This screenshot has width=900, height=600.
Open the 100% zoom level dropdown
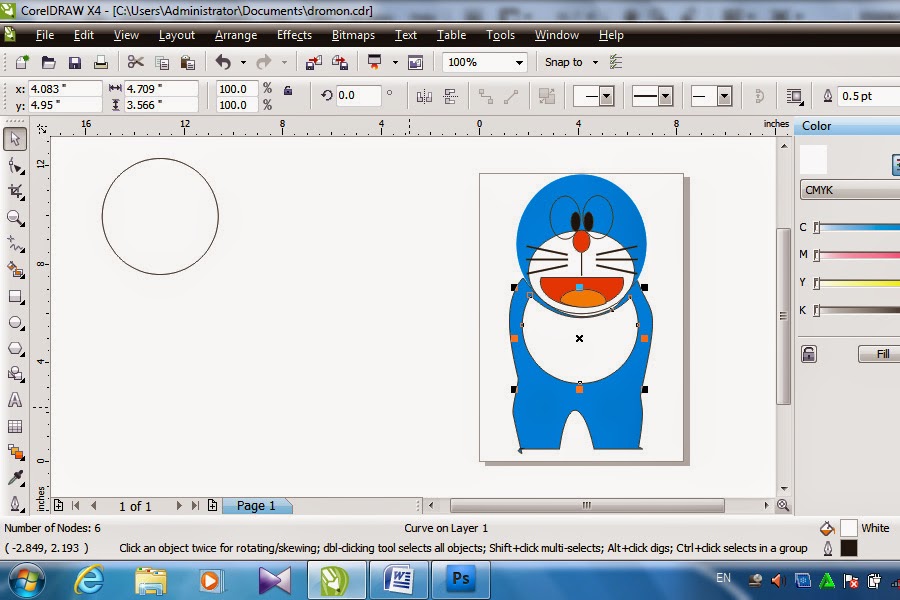pyautogui.click(x=521, y=61)
